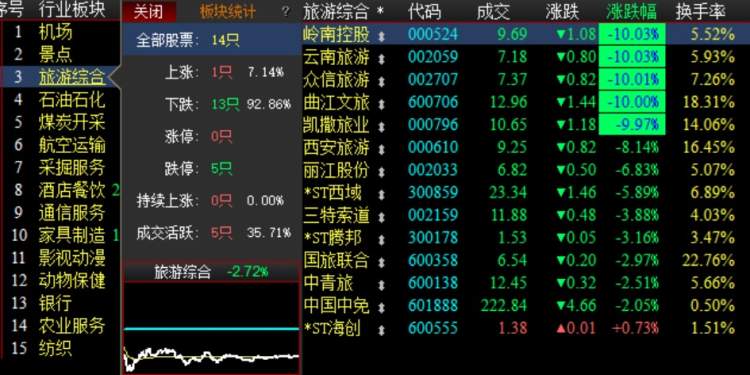Click the asterisk next to 旅游综合 header
The height and width of the screenshot is (375, 750).
coord(380,11)
